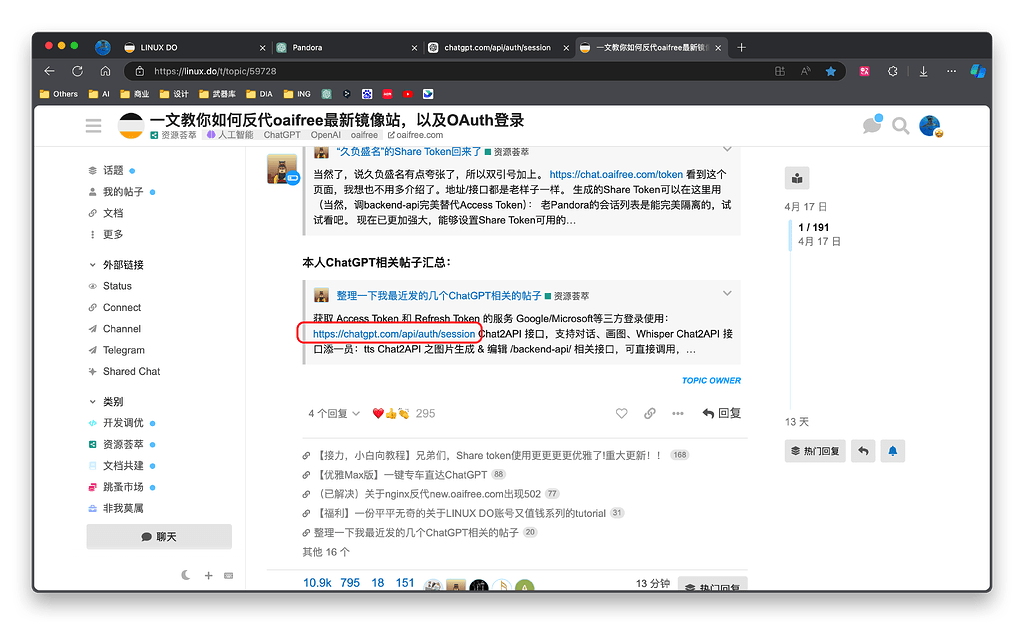This screenshot has width=1024, height=628.
Task: Click 回复 to reply to post
Action: click(x=721, y=413)
